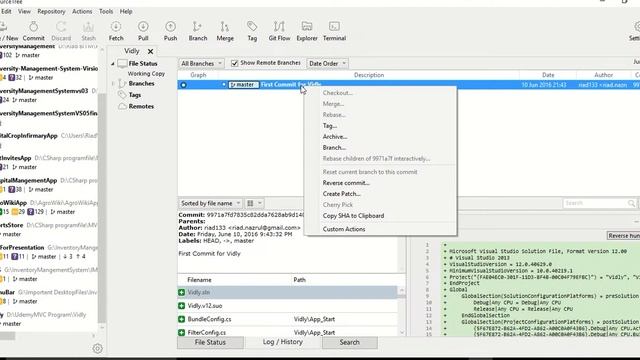Click the Commit toolbar icon
The width and height of the screenshot is (640, 360).
[x=33, y=31]
